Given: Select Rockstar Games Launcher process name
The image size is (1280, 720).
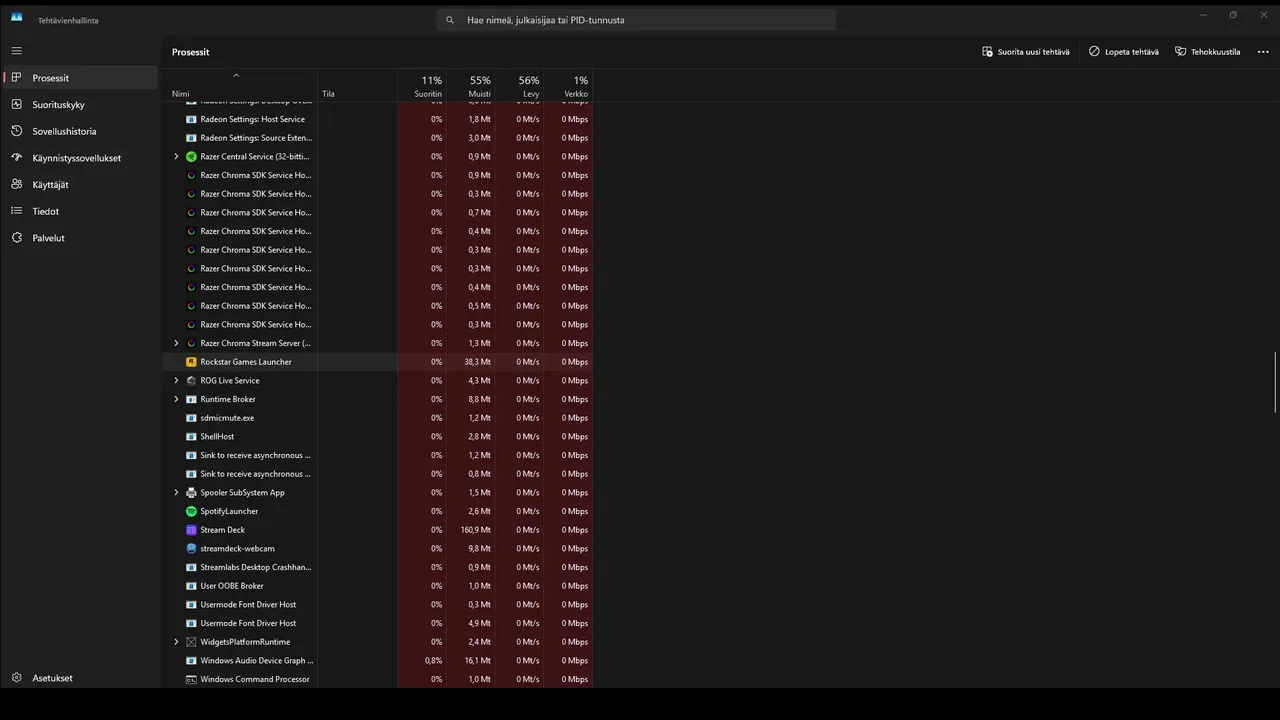Looking at the screenshot, I should pyautogui.click(x=246, y=362).
